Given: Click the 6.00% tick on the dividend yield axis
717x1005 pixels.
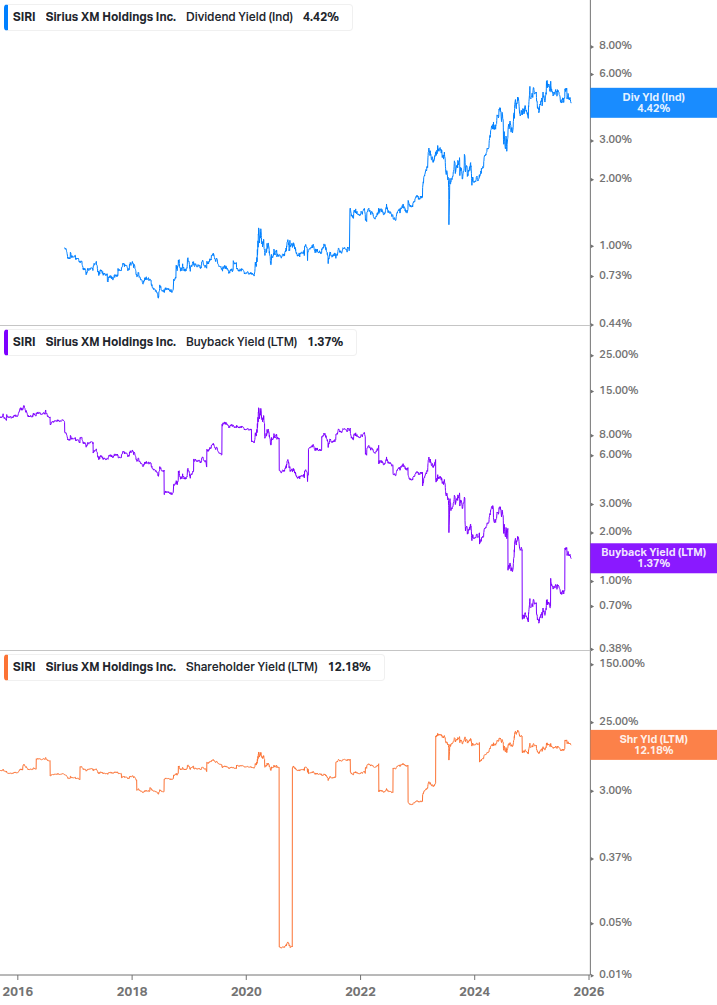Looking at the screenshot, I should [615, 73].
